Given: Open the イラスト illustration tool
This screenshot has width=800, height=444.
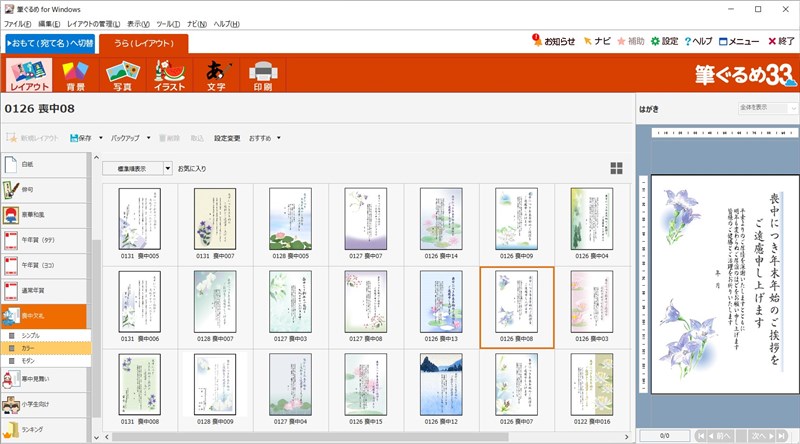Looking at the screenshot, I should 169,75.
